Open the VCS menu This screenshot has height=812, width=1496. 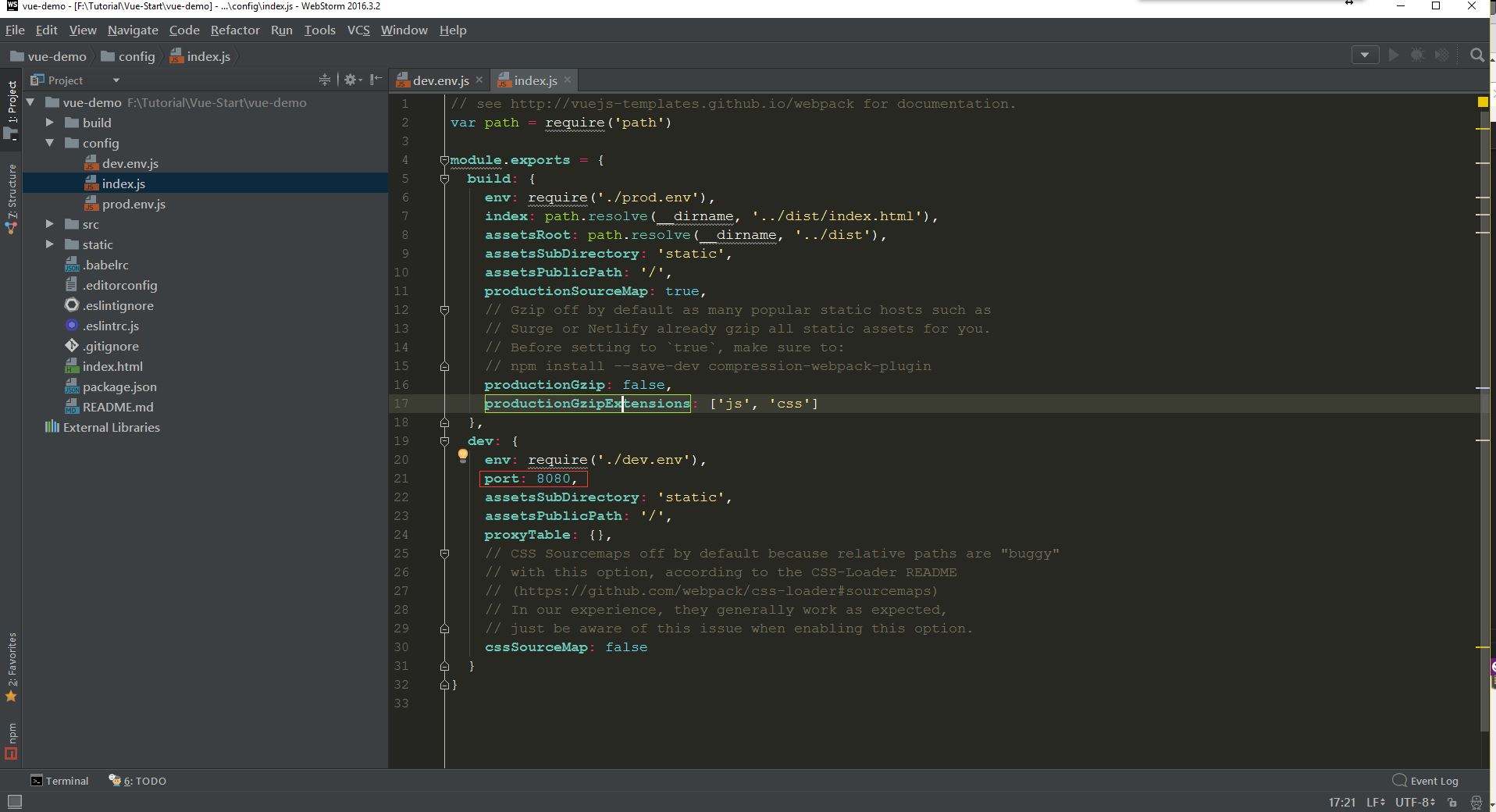coord(358,30)
